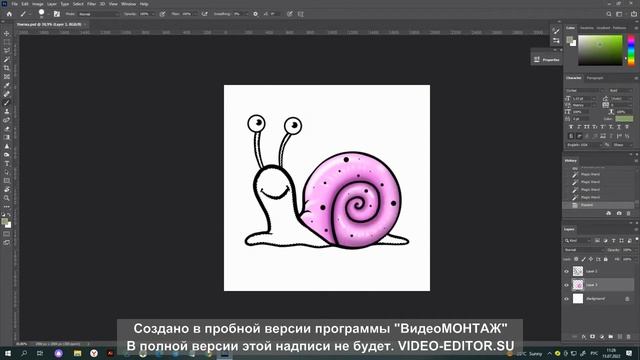The image size is (640, 360).
Task: Select the Zoom tool
Action: click(x=7, y=198)
